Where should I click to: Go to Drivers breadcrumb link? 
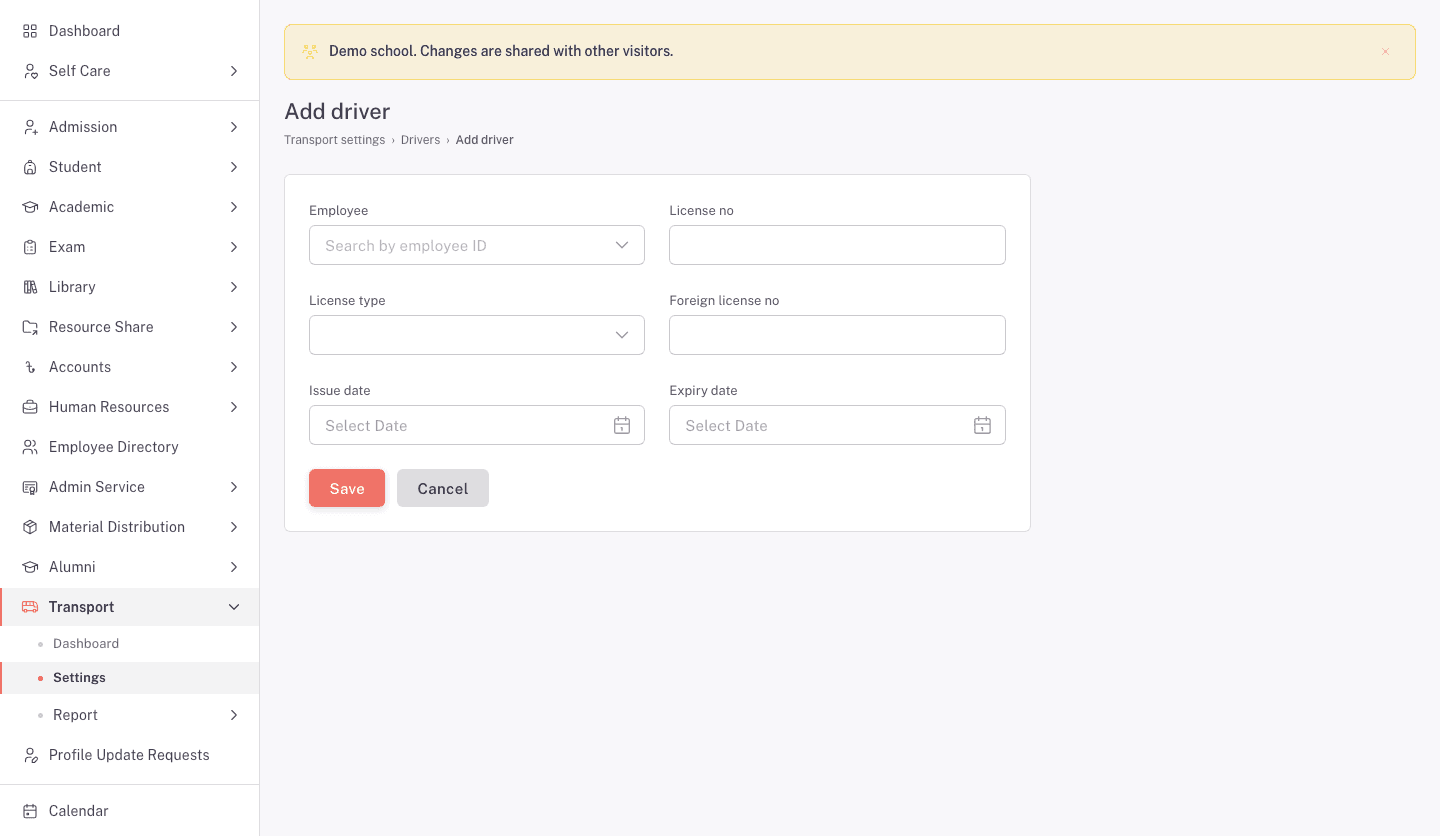click(x=420, y=140)
